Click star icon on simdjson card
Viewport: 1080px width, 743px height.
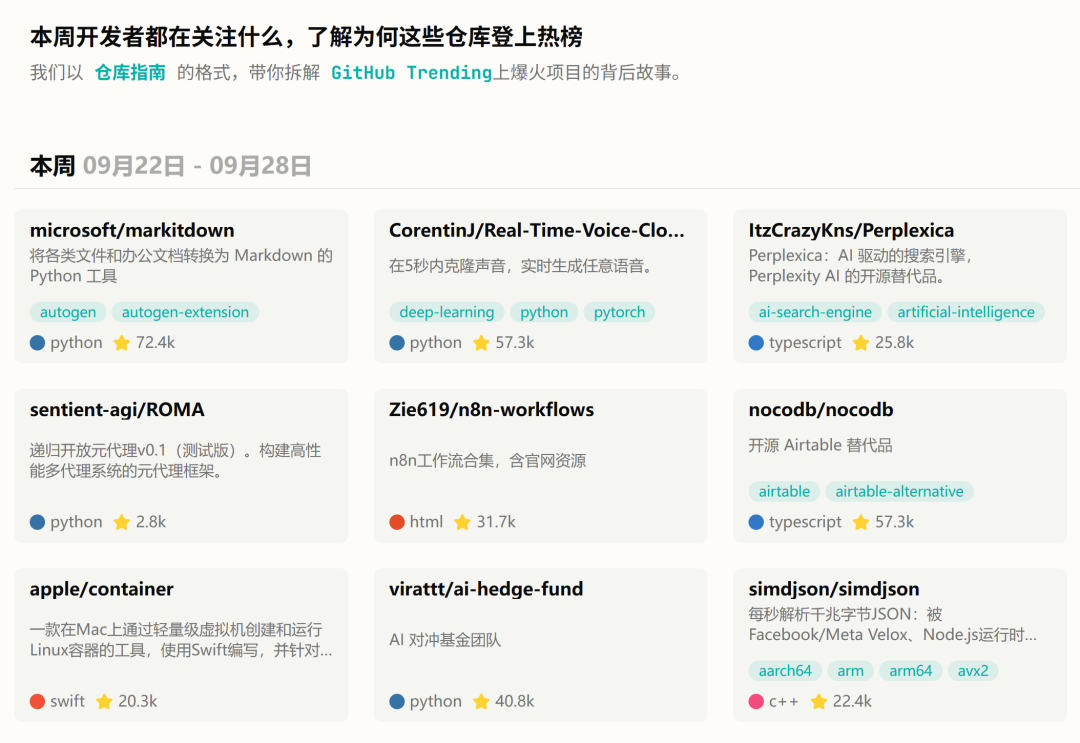point(819,701)
